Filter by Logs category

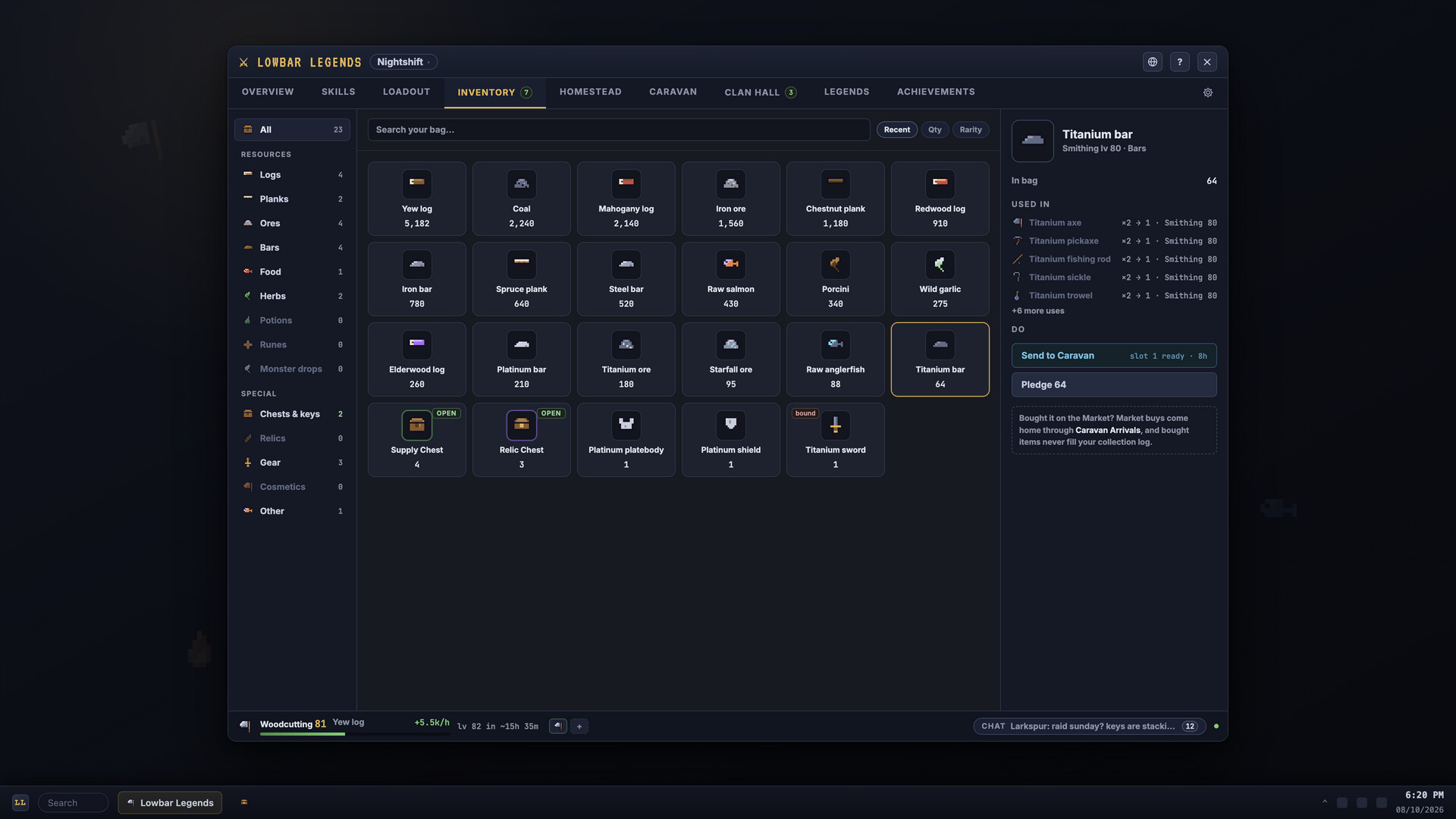pos(292,174)
